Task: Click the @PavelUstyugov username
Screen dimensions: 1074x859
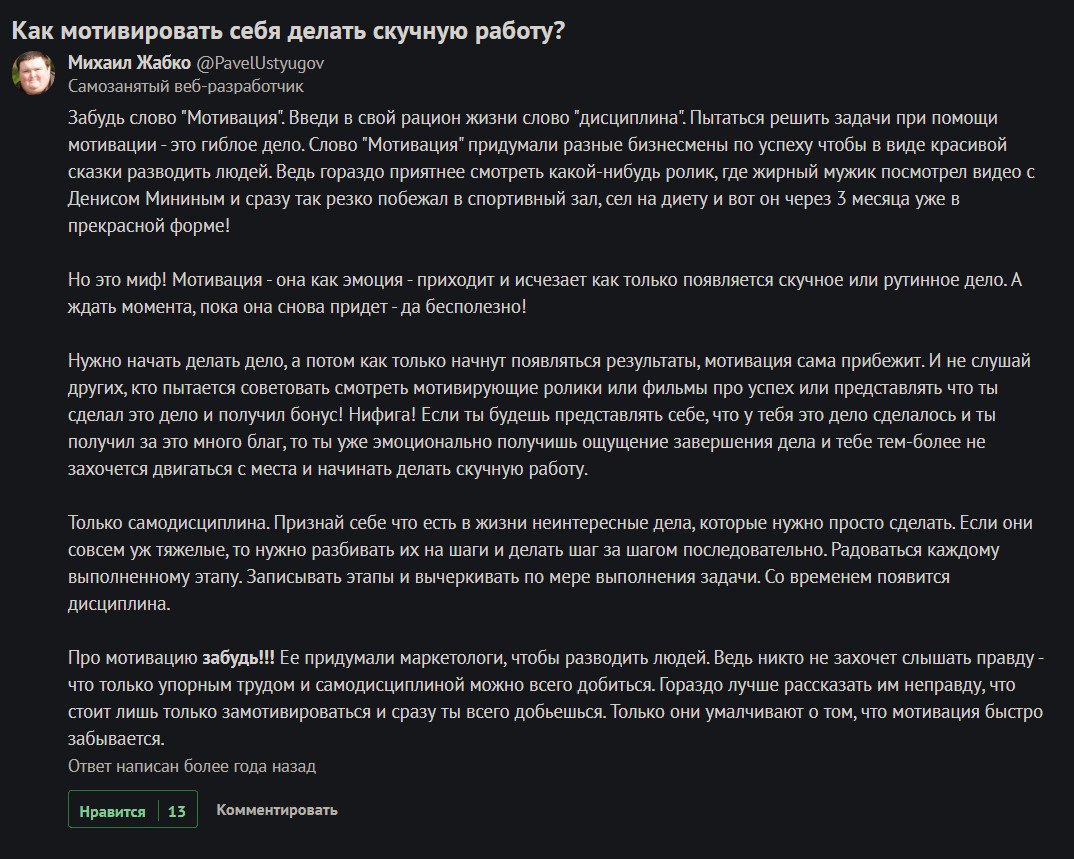Action: click(x=260, y=63)
